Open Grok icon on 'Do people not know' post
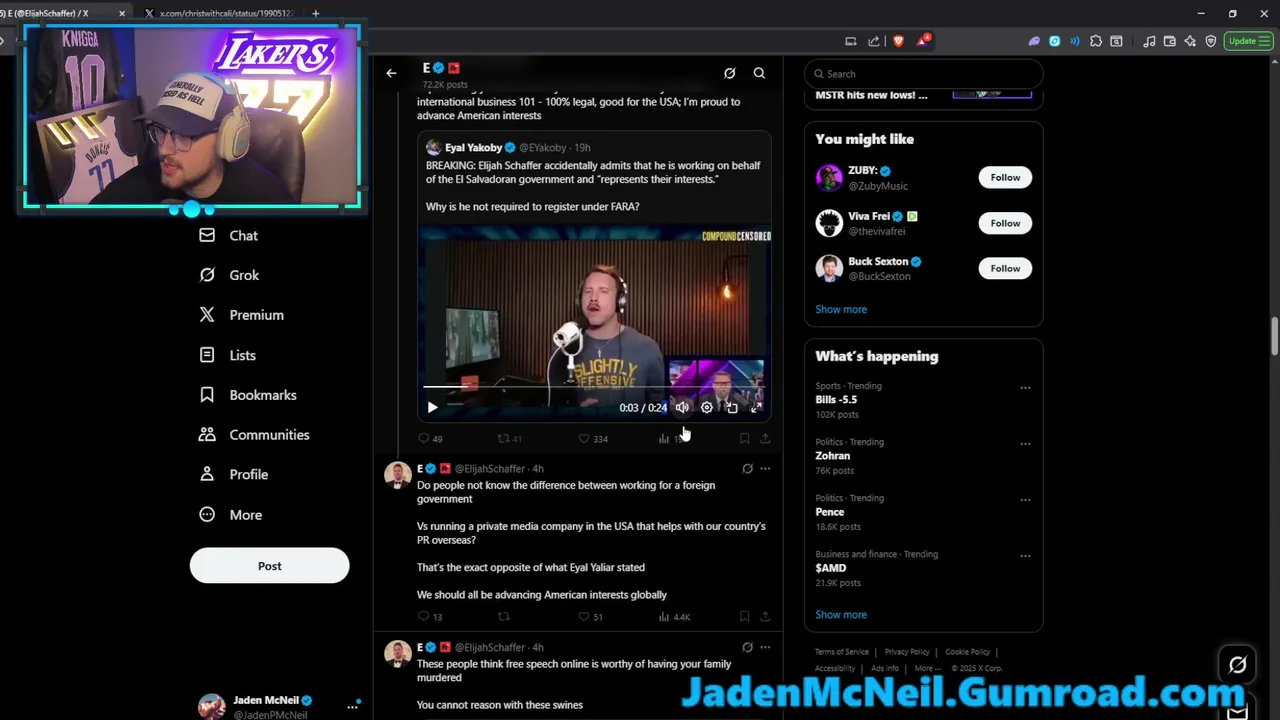Image resolution: width=1280 pixels, height=720 pixels. [747, 468]
